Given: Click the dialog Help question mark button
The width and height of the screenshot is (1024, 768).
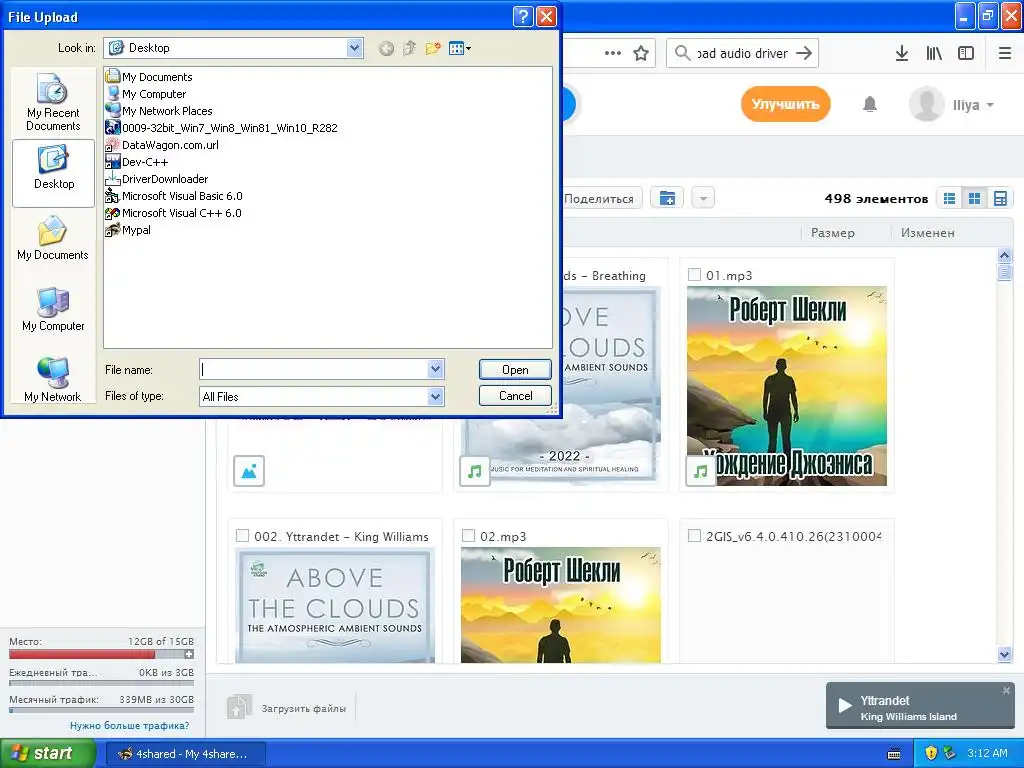Looking at the screenshot, I should [x=523, y=16].
